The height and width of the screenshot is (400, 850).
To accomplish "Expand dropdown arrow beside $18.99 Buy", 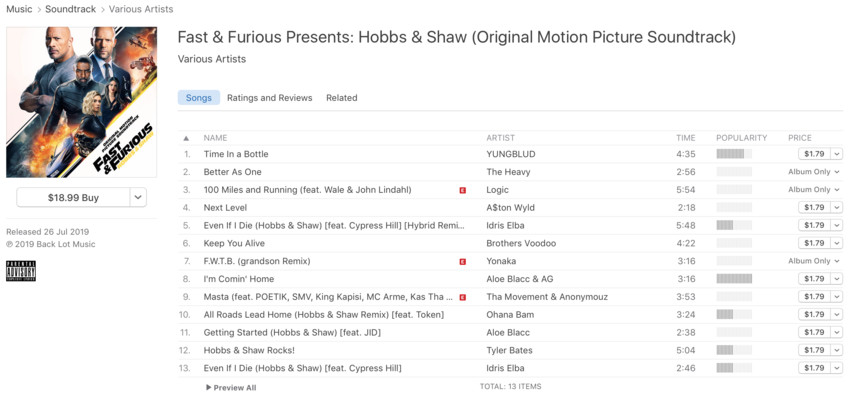I will pyautogui.click(x=138, y=198).
